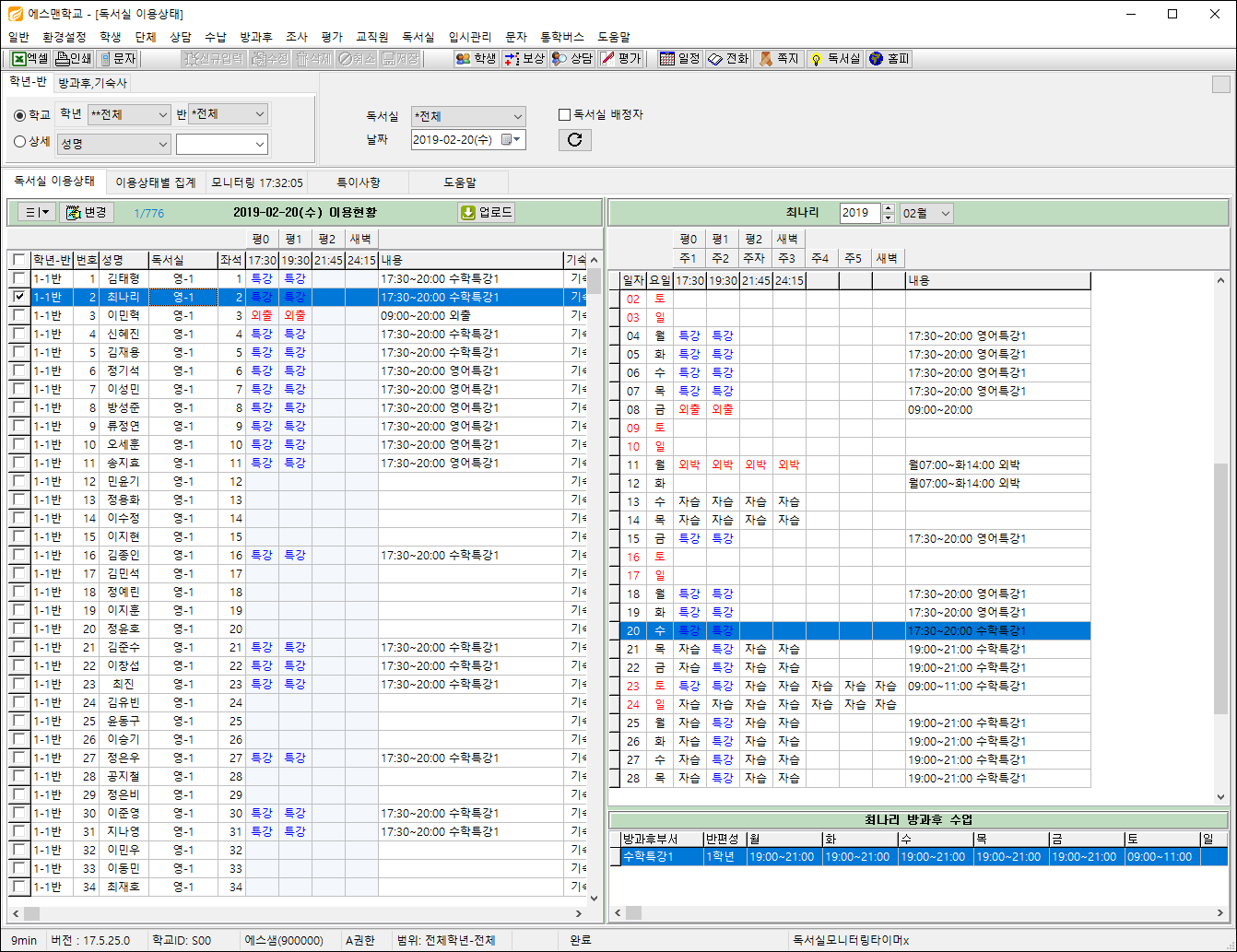
Task: Open the 평가 toolbar icon
Action: [x=620, y=58]
